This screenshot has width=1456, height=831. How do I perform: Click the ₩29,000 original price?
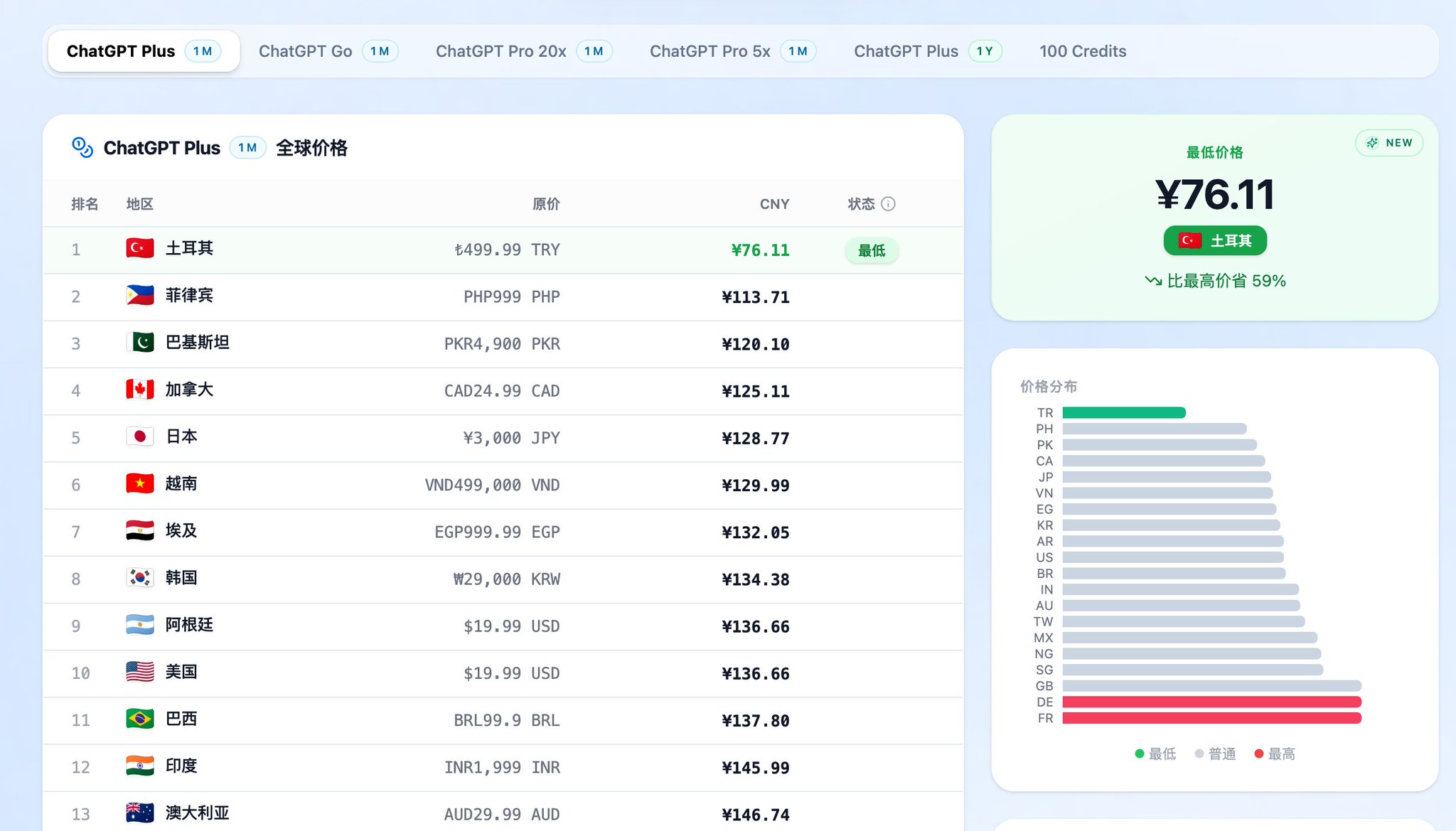[487, 579]
